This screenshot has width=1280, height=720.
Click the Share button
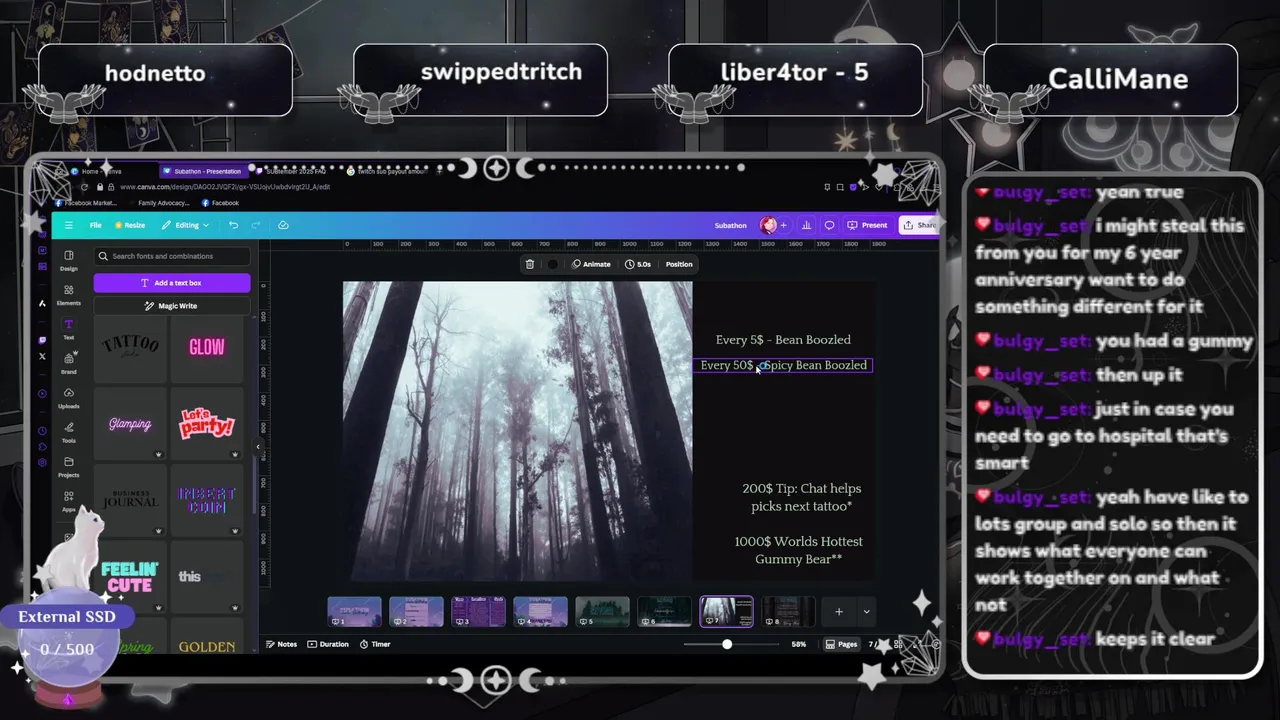pos(919,225)
